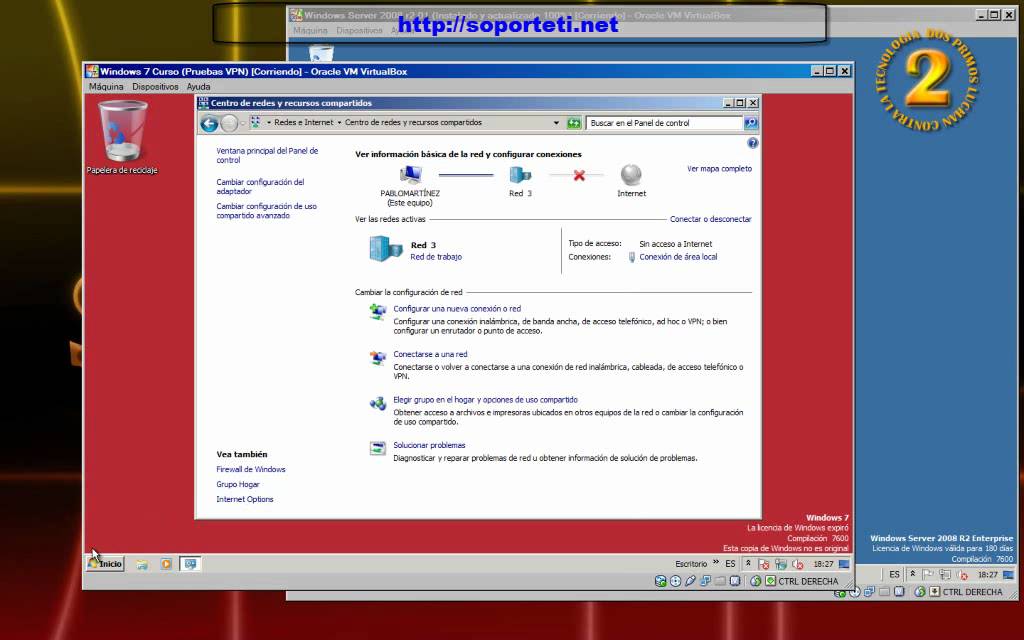
Task: Click the search magnifier icon in Control Panel
Action: (750, 123)
